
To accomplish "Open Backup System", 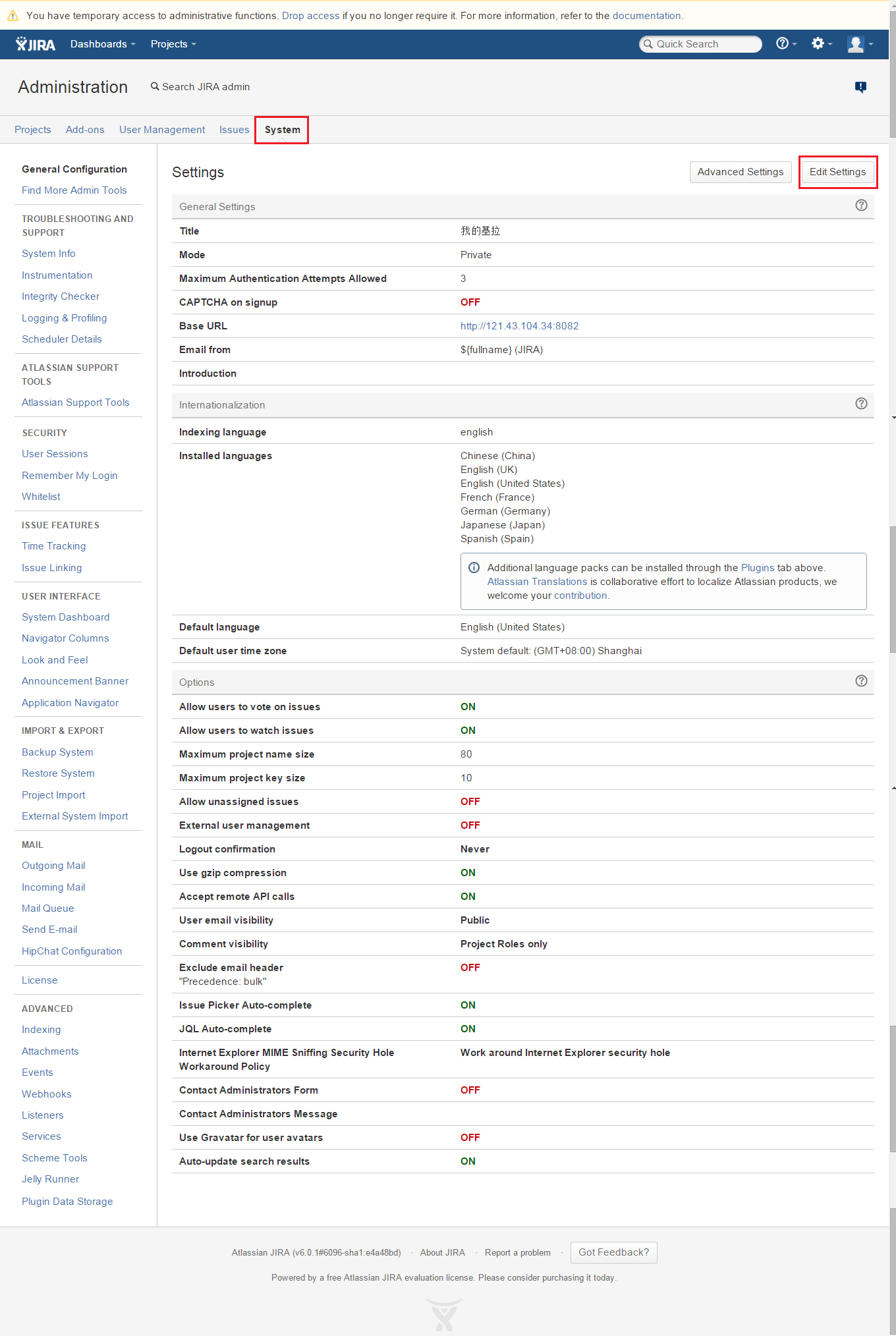I will (x=57, y=752).
